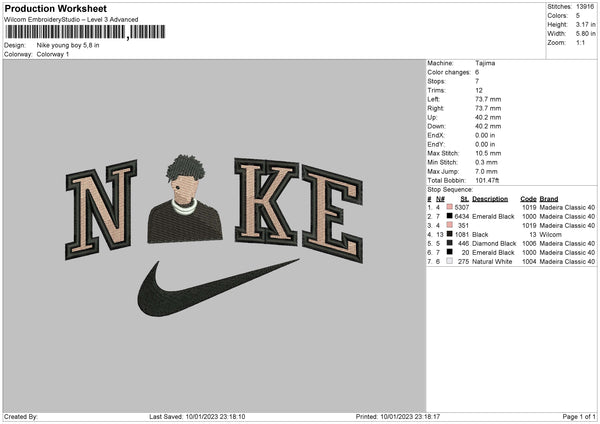600x424 pixels.
Task: Click the Max Stitch value 10.5 mm
Action: coord(488,153)
